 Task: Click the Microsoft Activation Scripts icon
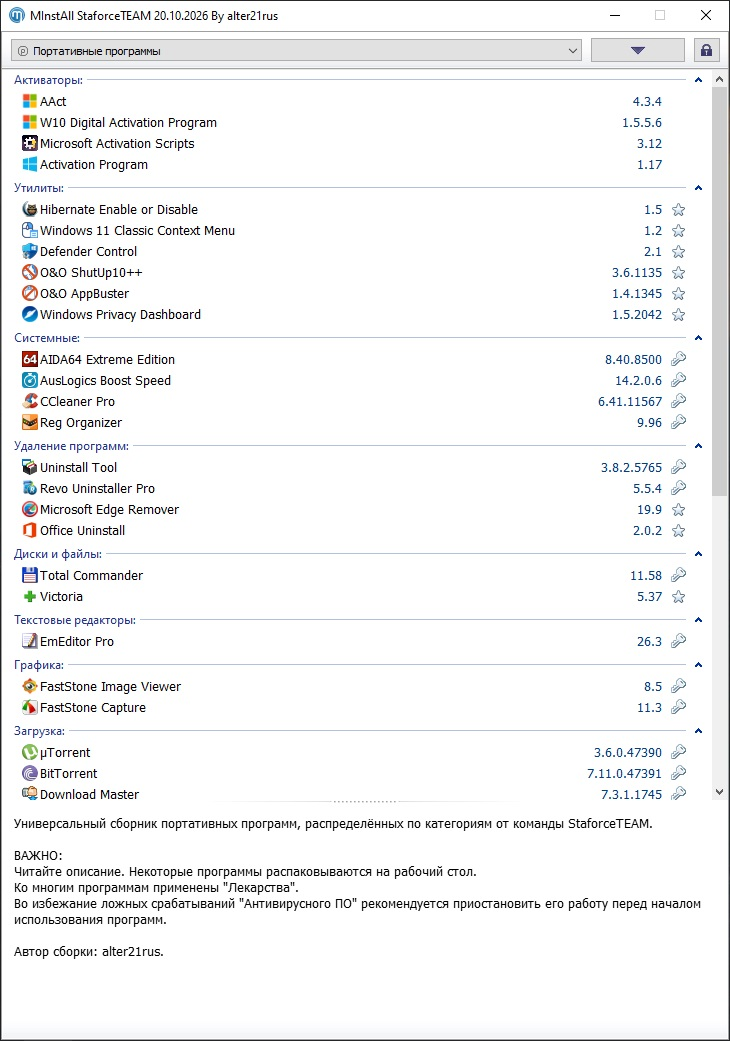point(29,143)
